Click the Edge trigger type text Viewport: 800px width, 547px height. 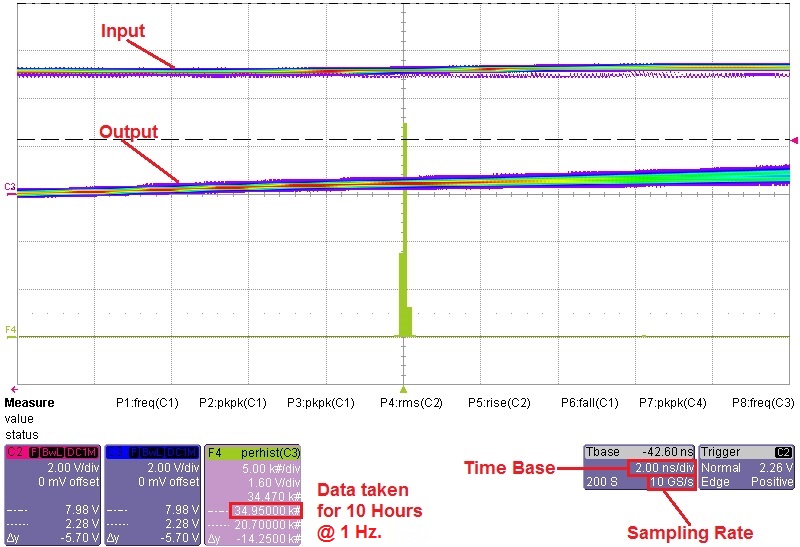pos(713,481)
